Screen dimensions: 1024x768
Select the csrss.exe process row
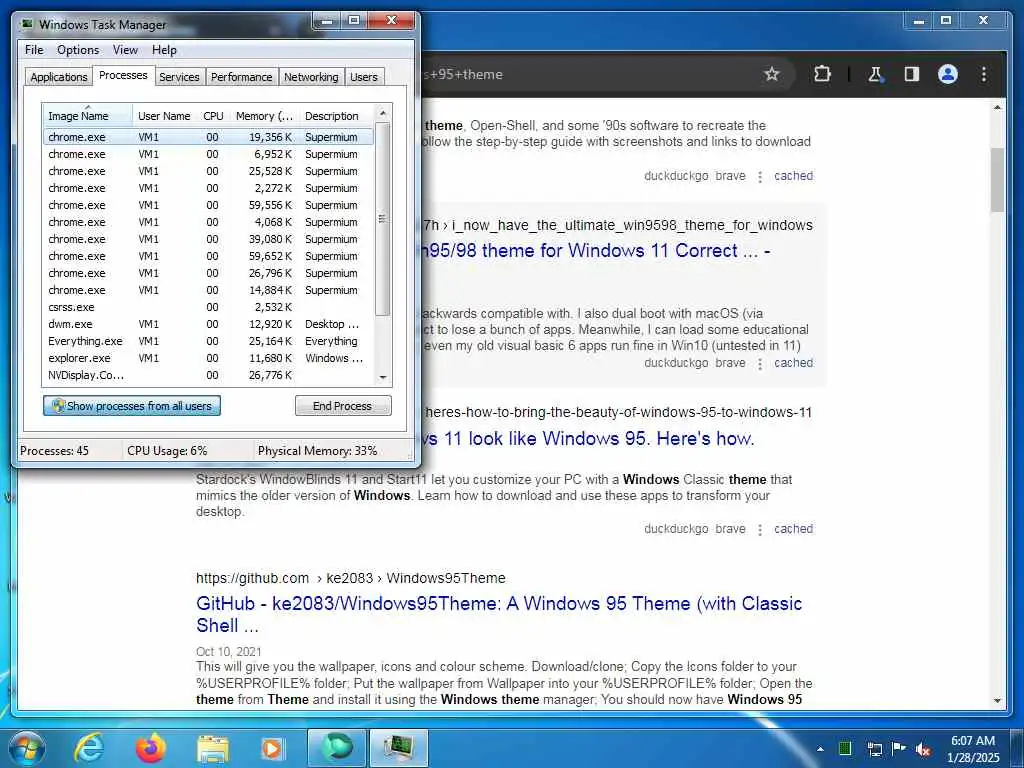[208, 307]
